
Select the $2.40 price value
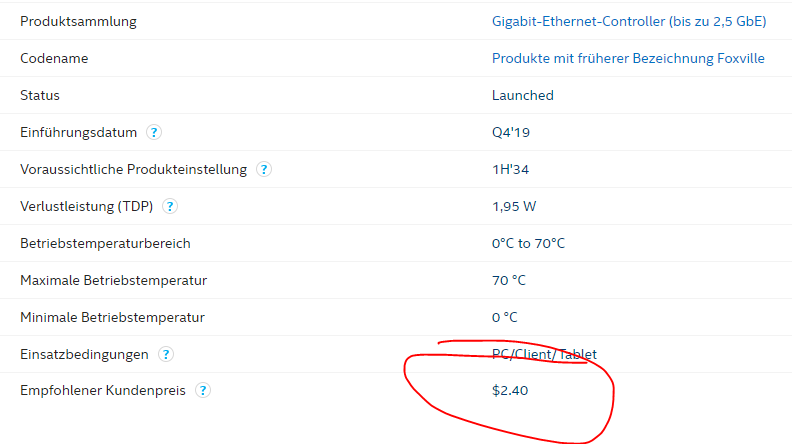[510, 390]
